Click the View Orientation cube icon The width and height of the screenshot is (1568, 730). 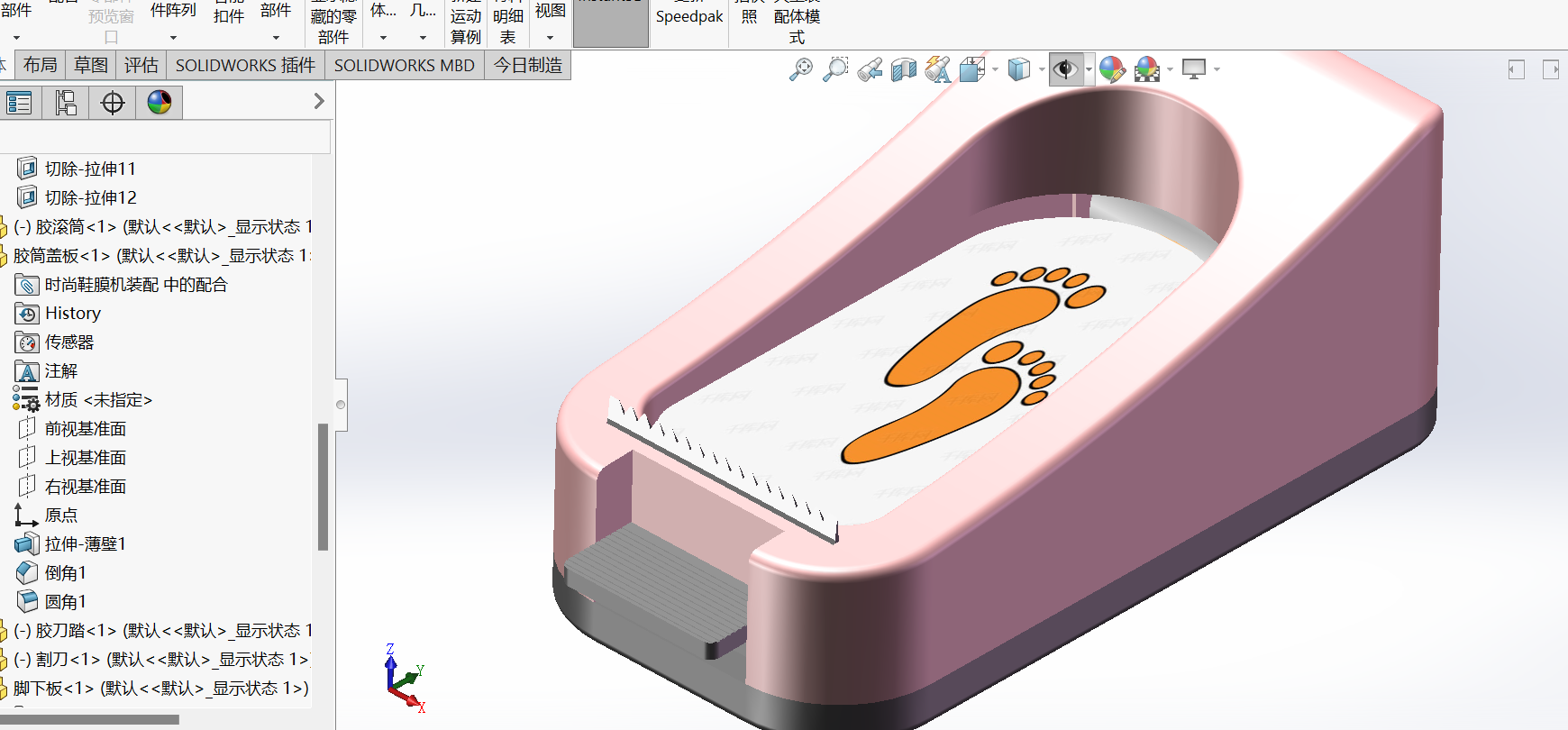[972, 69]
